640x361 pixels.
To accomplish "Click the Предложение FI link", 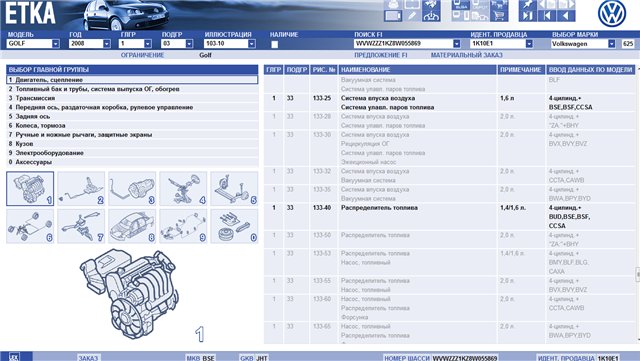I will click(x=381, y=55).
